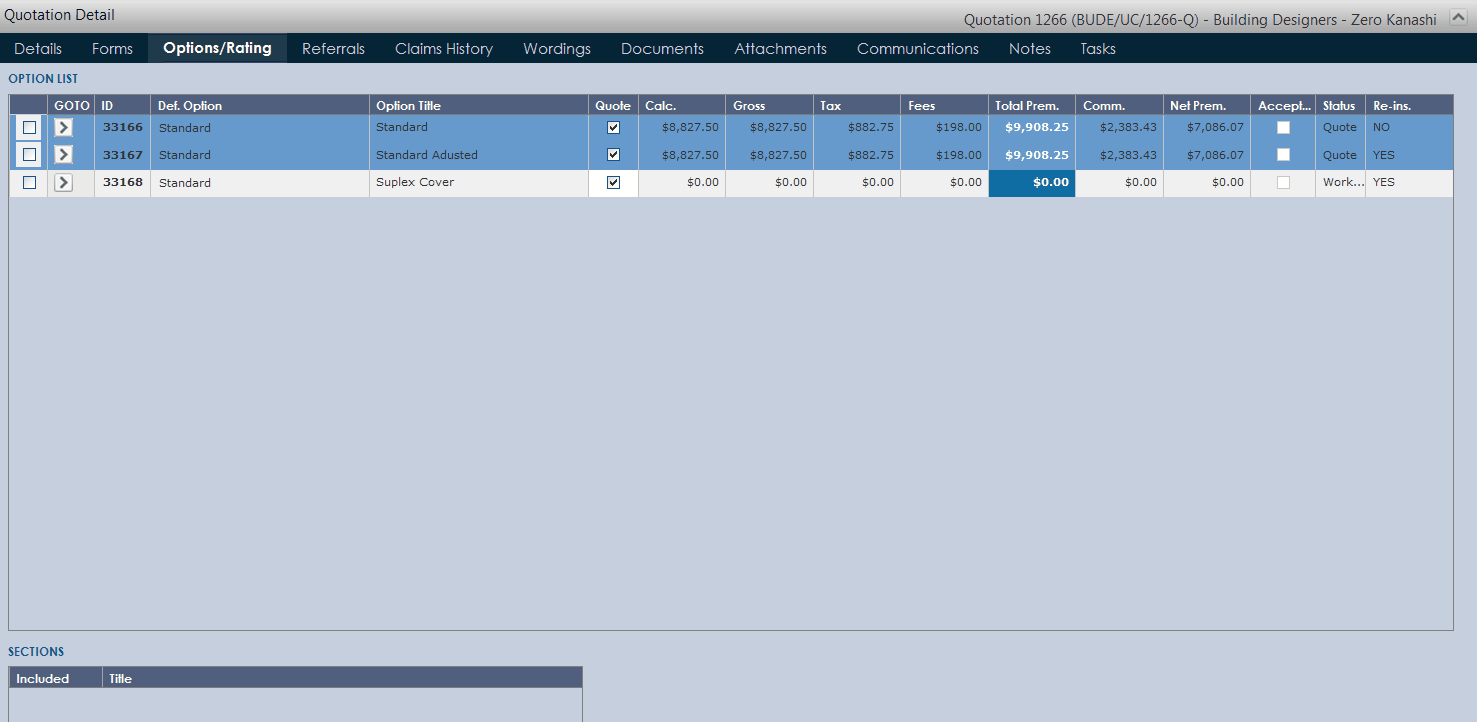Click the $0.00 Total Prem. cell
This screenshot has width=1477, height=722.
point(1032,183)
